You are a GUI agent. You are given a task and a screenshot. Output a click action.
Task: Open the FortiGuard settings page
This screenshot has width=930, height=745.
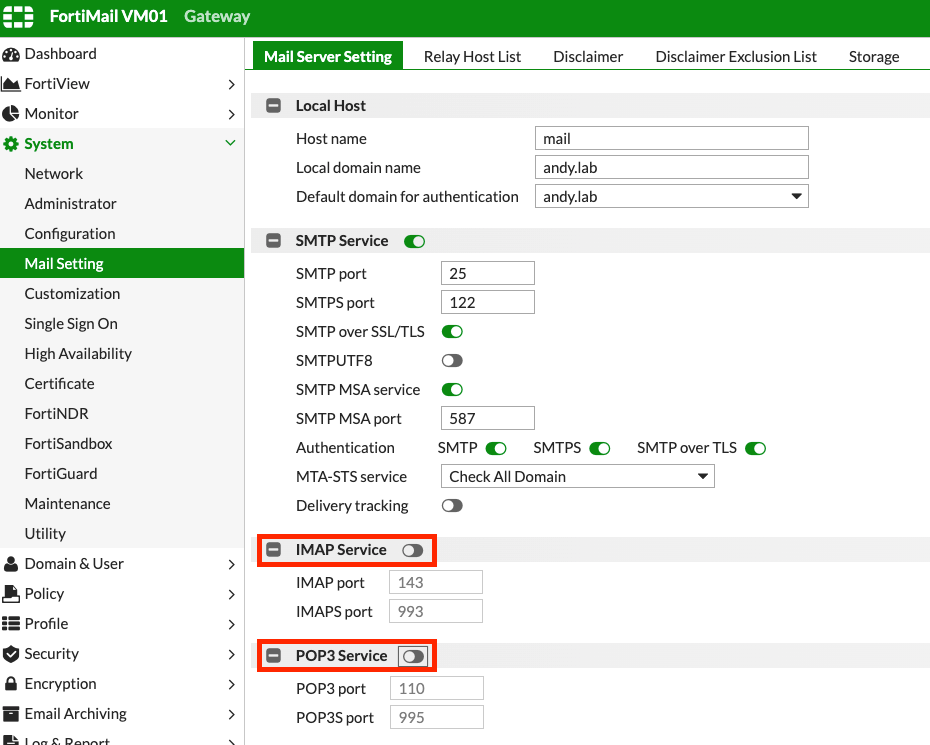(x=64, y=473)
